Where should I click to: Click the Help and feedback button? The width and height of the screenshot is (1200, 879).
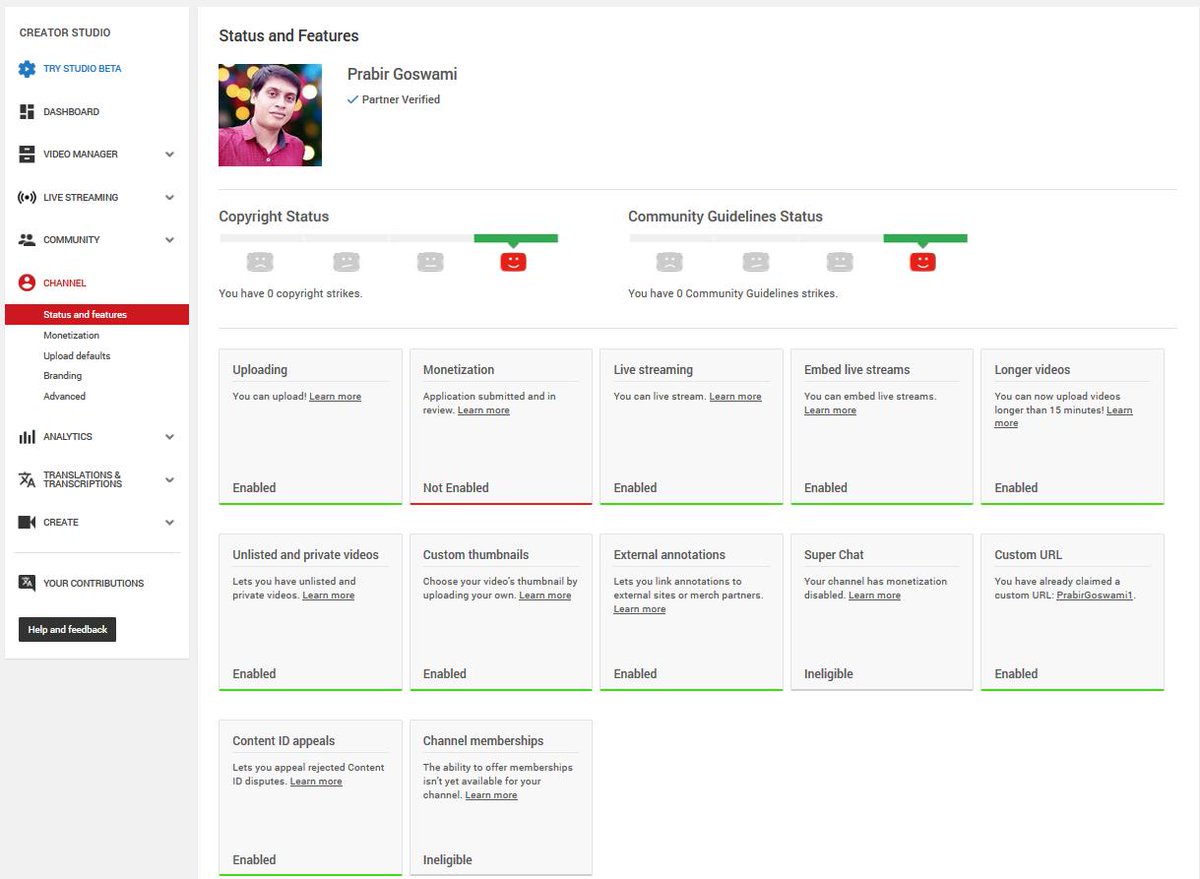click(x=67, y=629)
